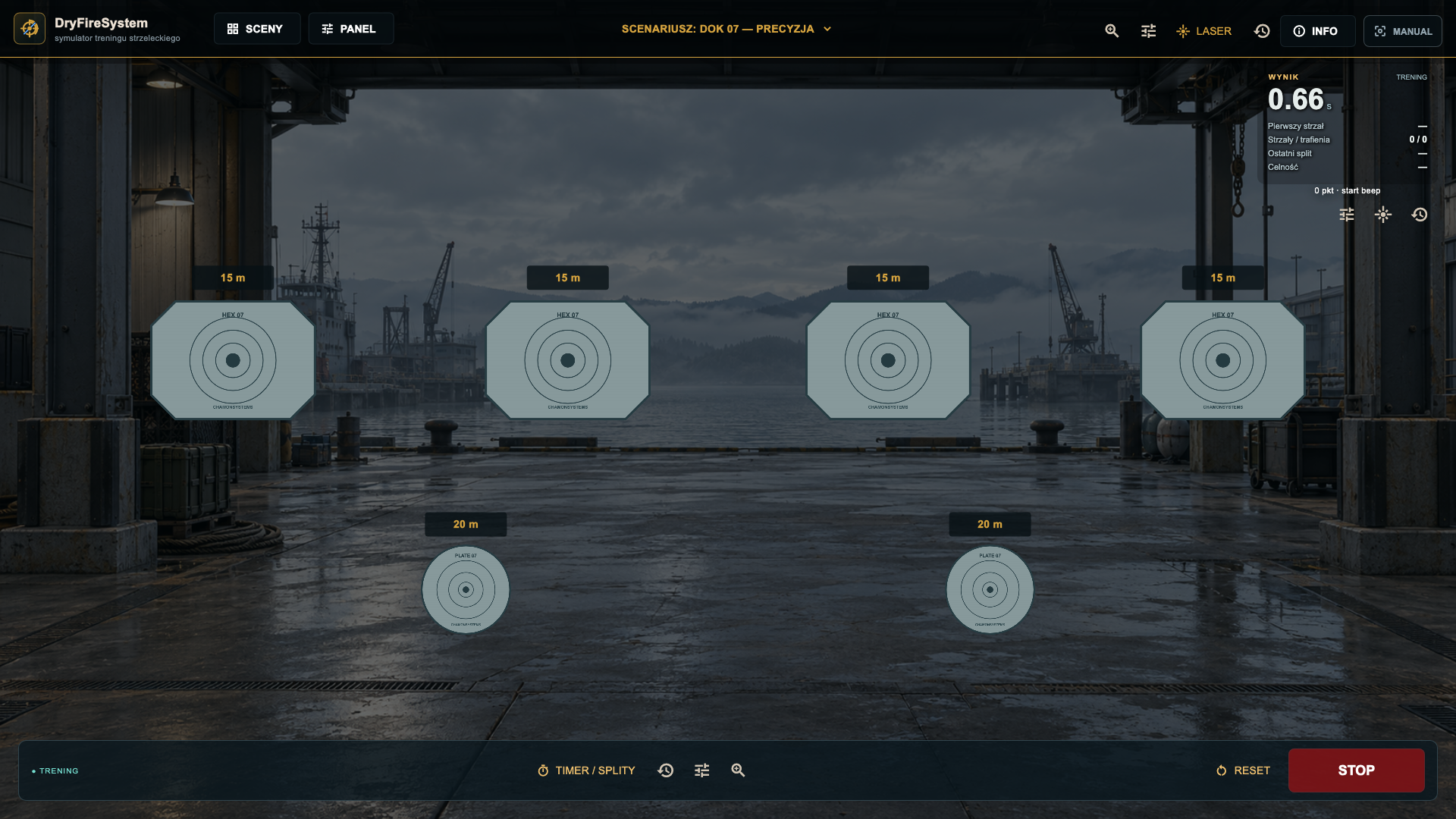Click the TRENING status in bottom bar
The image size is (1456, 819).
[x=55, y=771]
